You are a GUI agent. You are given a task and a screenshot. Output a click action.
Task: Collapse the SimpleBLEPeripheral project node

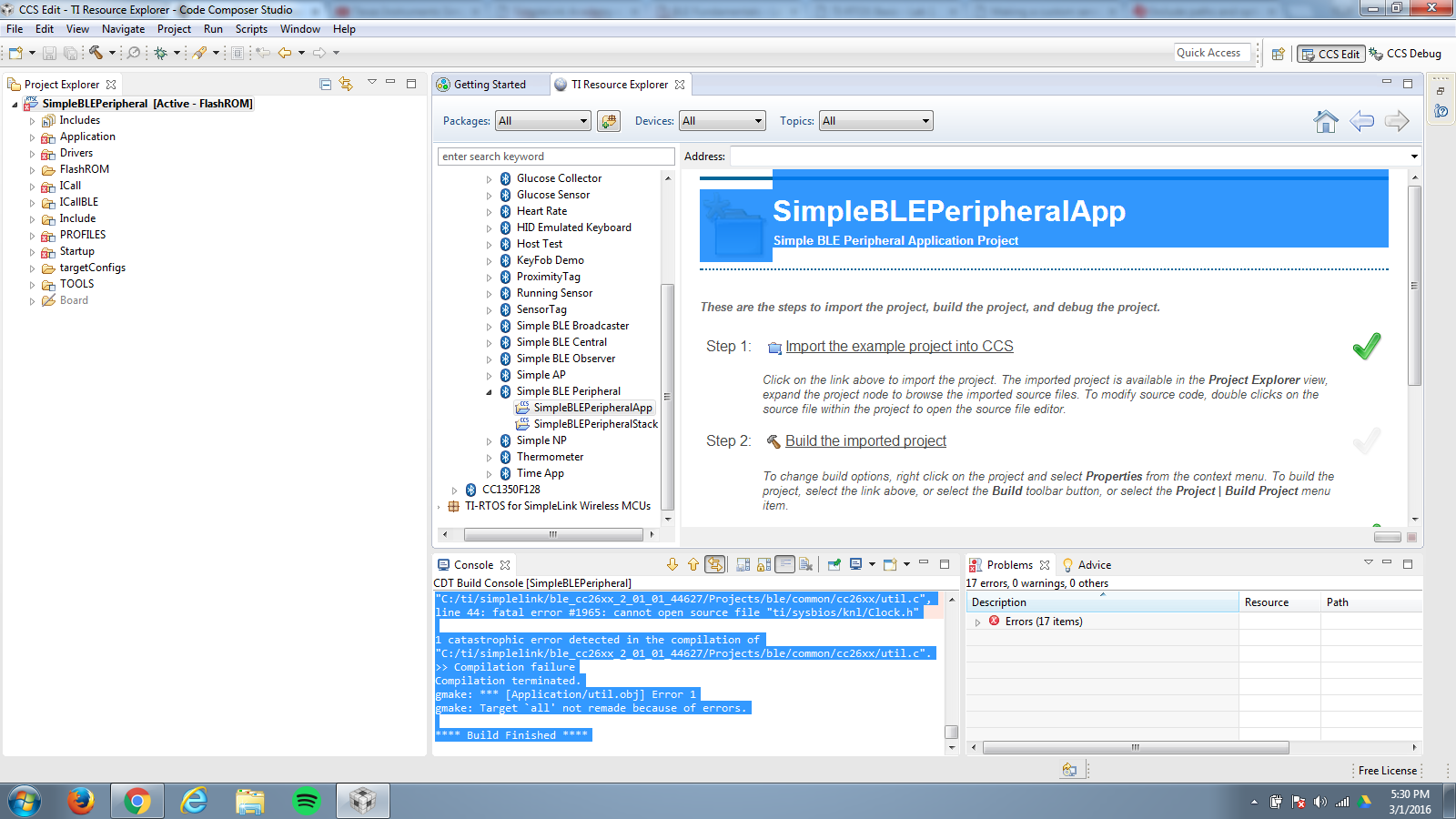click(x=15, y=105)
